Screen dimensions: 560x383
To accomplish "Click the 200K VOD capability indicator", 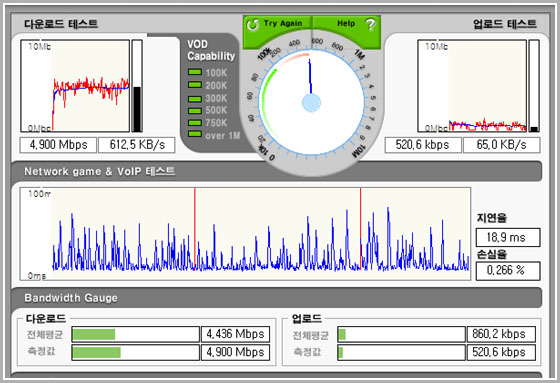I will tap(195, 85).
